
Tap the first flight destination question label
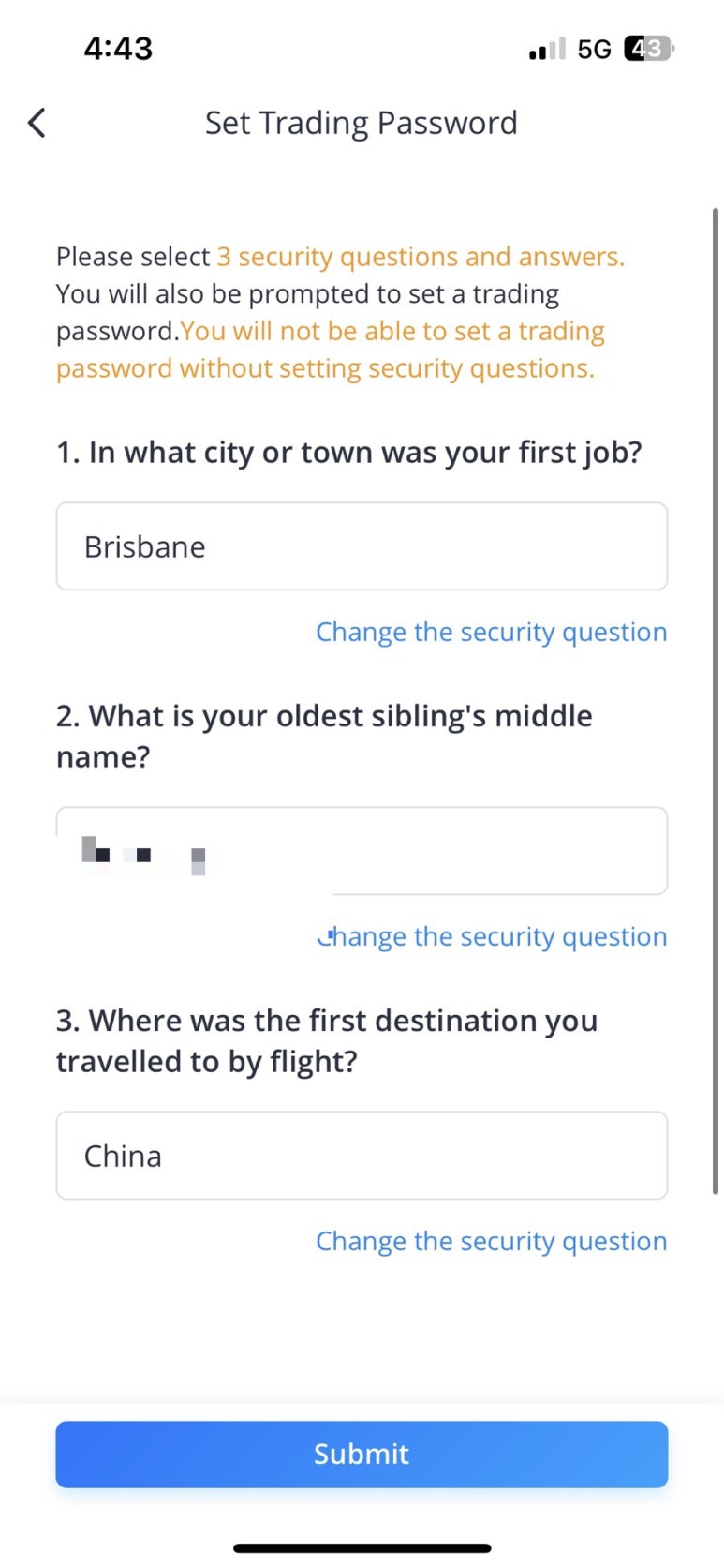[x=327, y=1040]
